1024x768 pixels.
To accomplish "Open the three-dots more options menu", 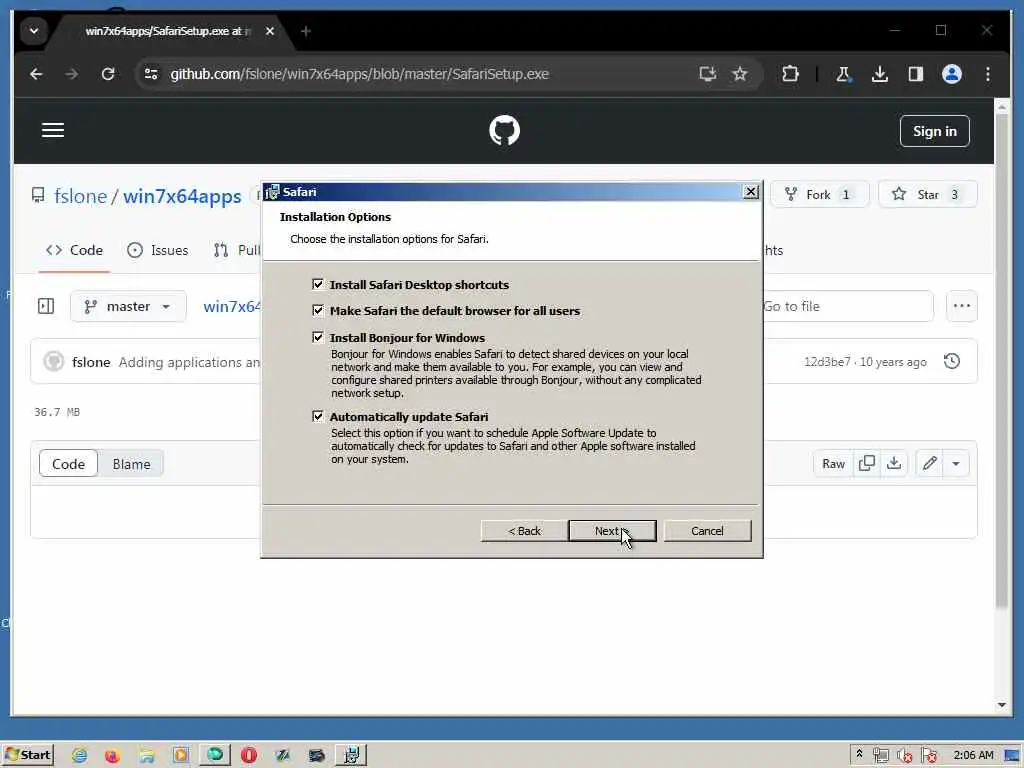I will (x=961, y=306).
